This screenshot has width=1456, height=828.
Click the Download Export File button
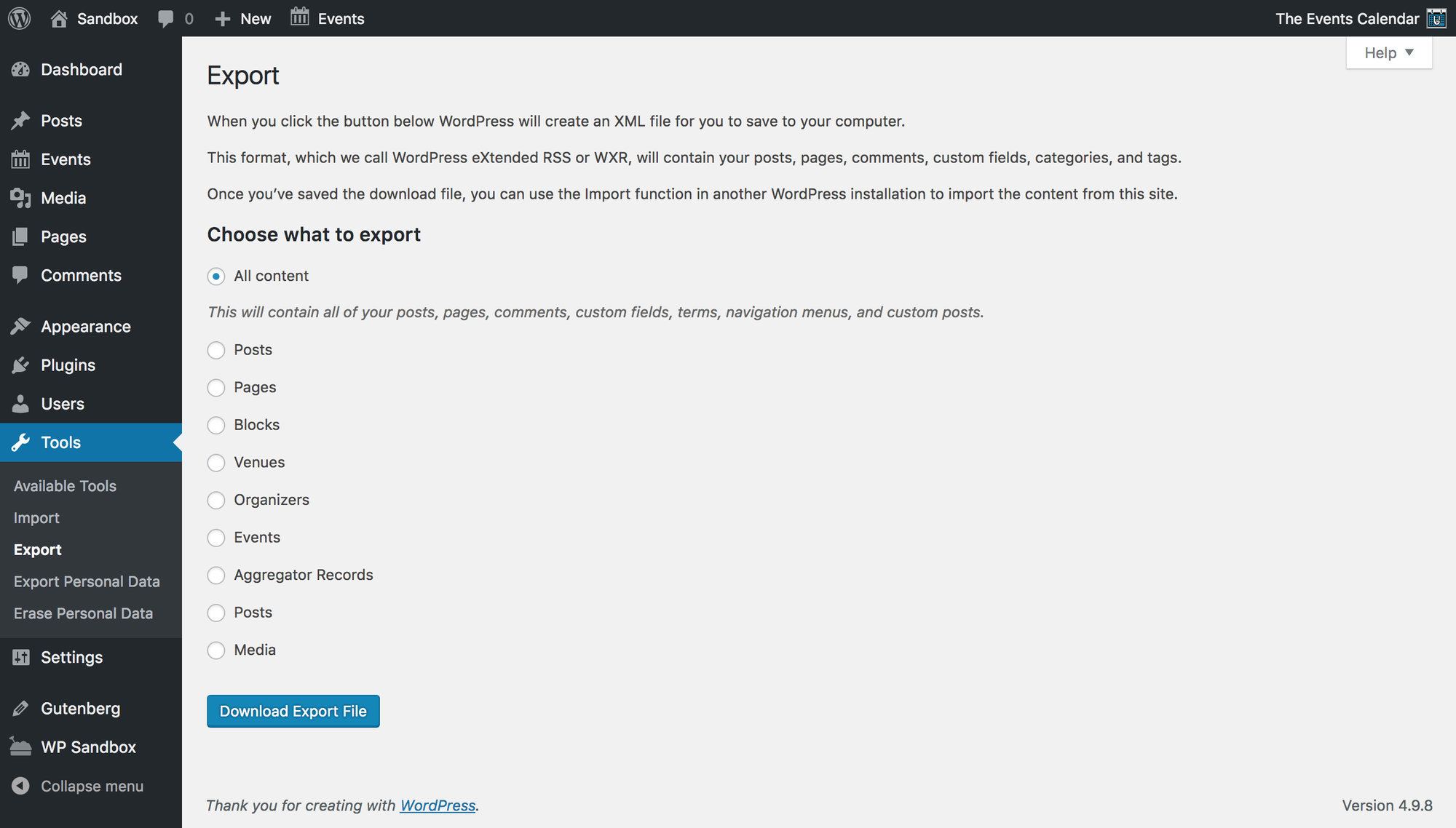293,711
